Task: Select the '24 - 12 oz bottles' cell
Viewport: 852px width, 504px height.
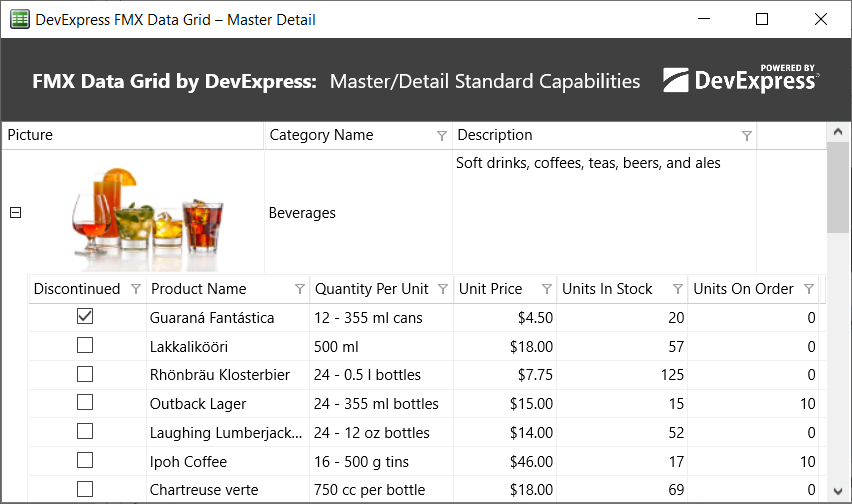Action: tap(381, 432)
